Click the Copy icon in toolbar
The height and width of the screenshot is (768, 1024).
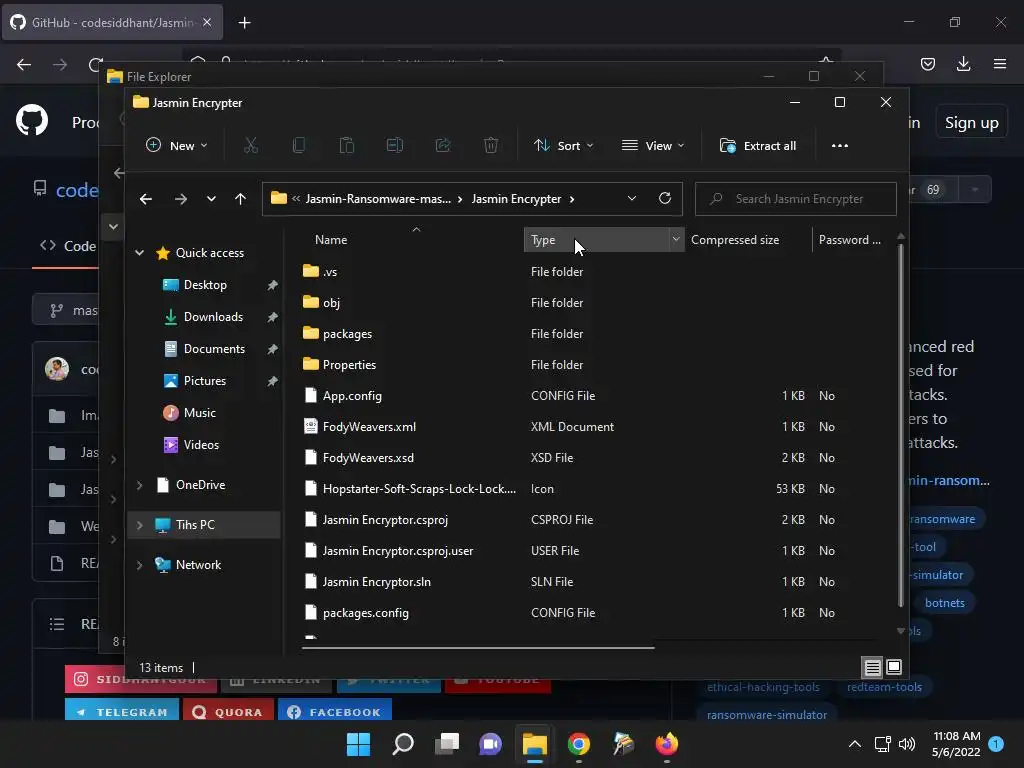click(x=298, y=146)
